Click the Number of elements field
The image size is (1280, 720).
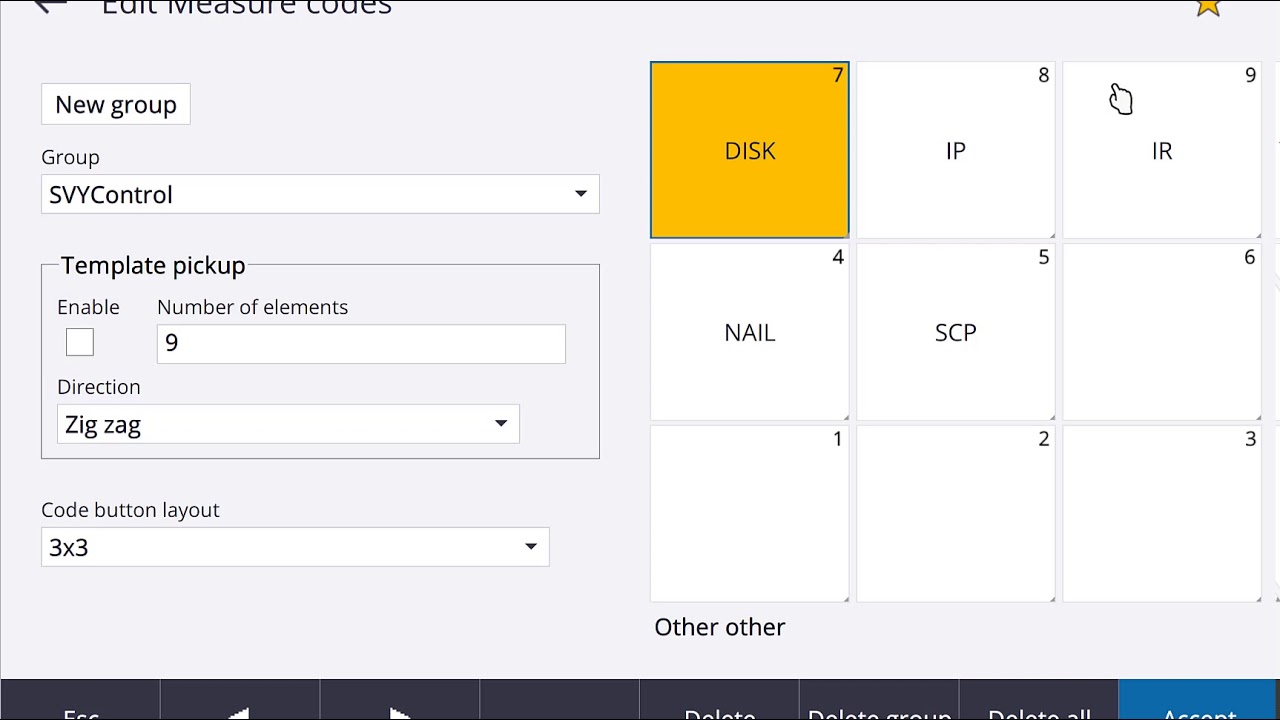pos(361,343)
